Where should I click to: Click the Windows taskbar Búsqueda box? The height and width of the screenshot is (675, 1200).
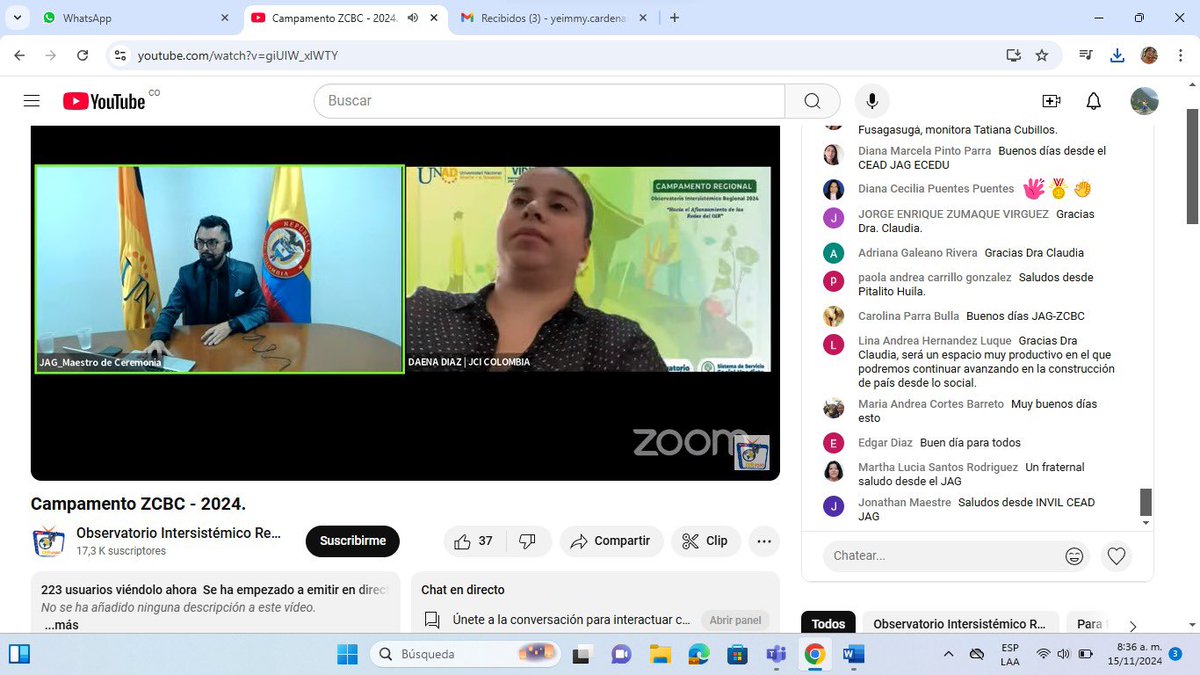pyautogui.click(x=467, y=654)
